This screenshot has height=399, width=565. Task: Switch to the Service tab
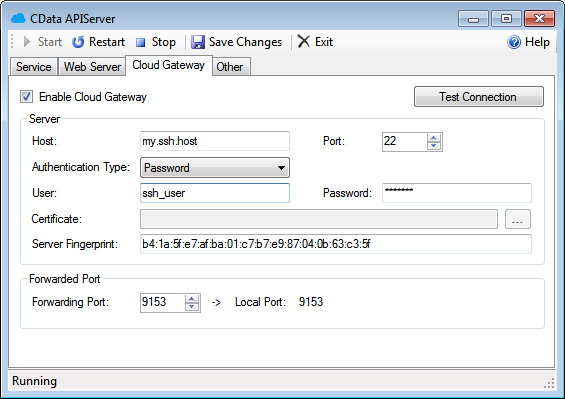(34, 67)
